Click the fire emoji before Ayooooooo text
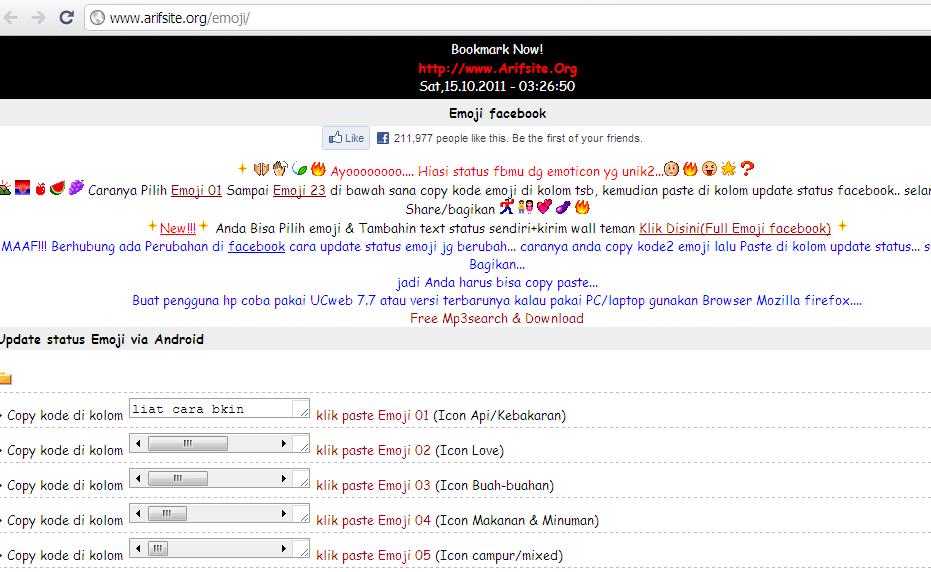This screenshot has width=931, height=572. pyautogui.click(x=318, y=169)
